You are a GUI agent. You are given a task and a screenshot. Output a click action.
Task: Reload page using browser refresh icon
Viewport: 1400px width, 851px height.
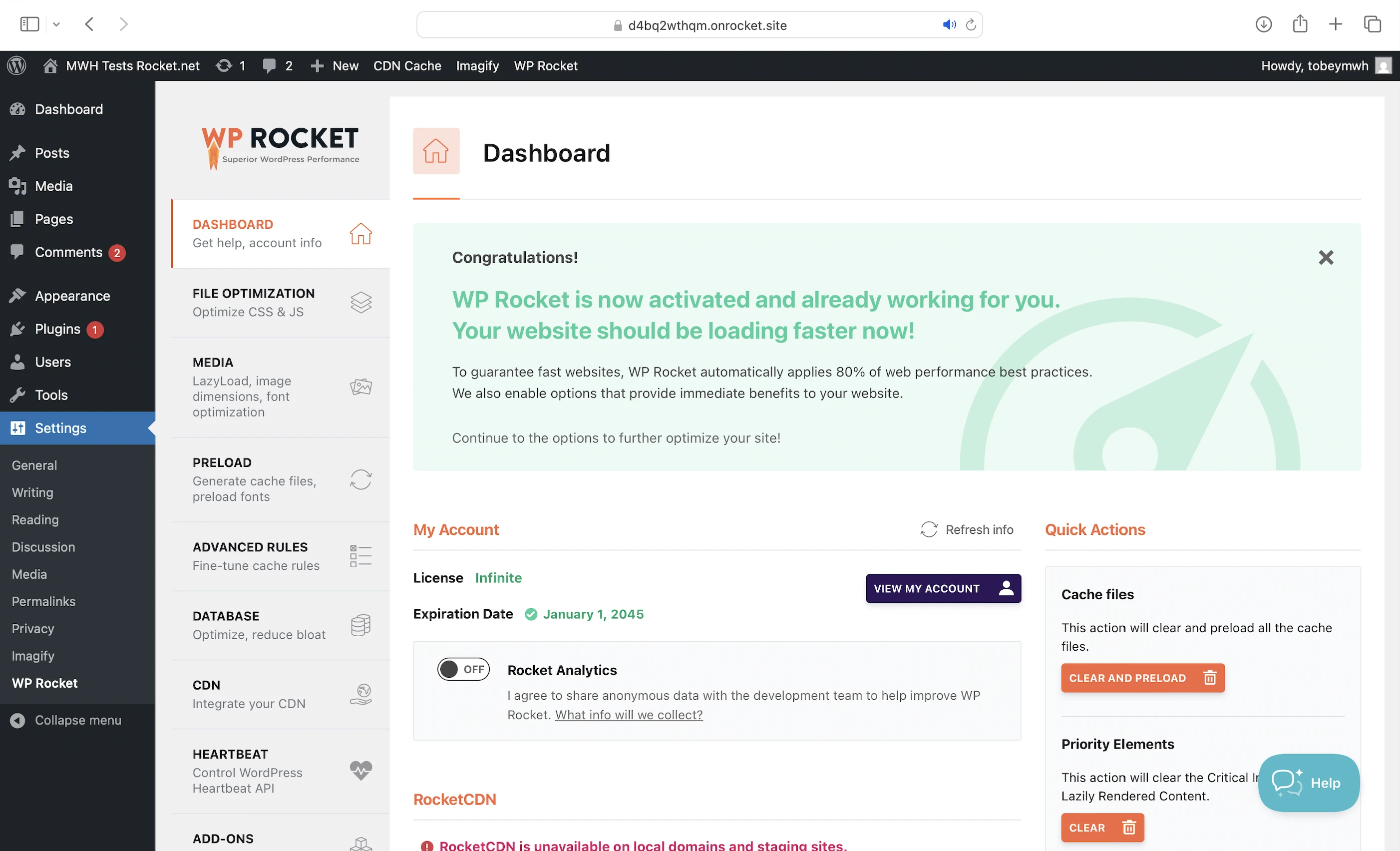pyautogui.click(x=971, y=25)
